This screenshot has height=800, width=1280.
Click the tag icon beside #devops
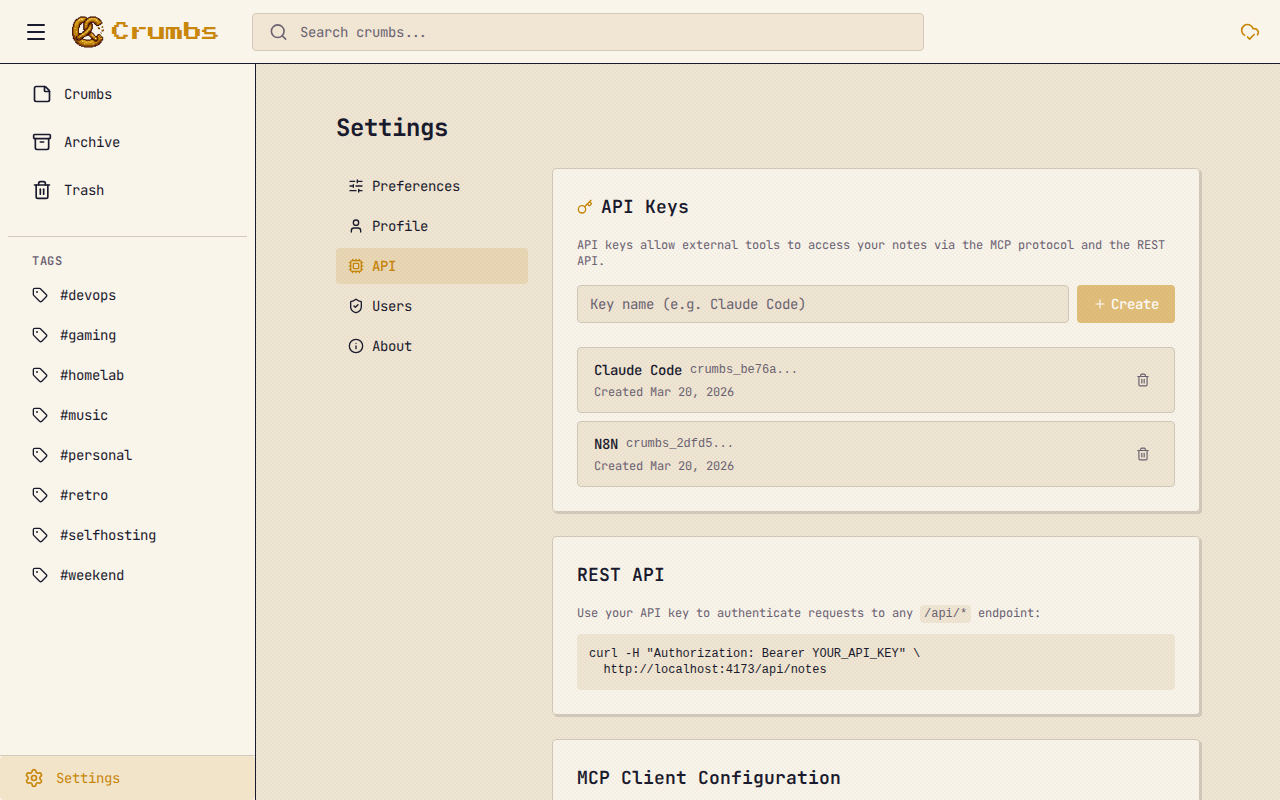40,295
